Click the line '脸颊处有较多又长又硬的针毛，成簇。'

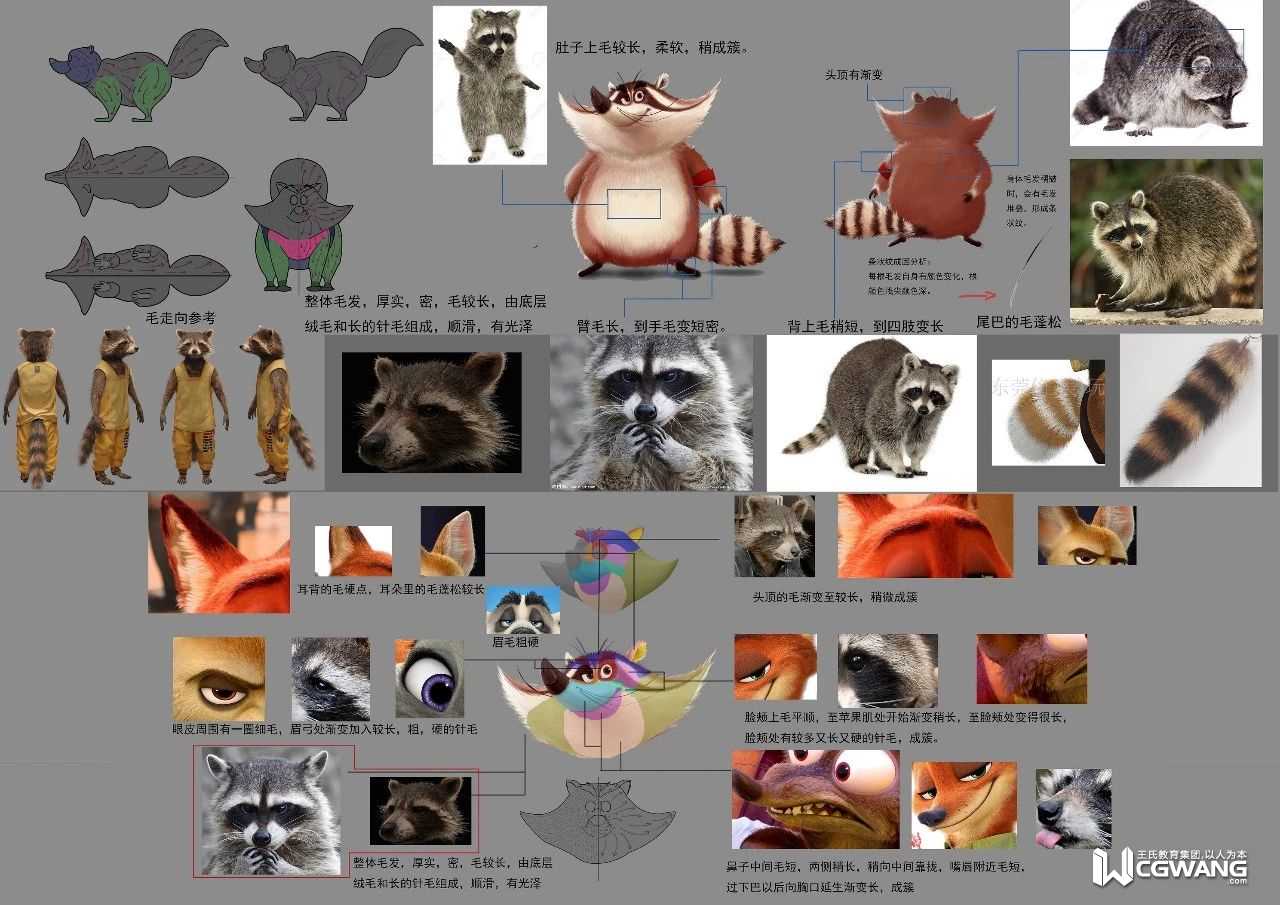tap(842, 738)
